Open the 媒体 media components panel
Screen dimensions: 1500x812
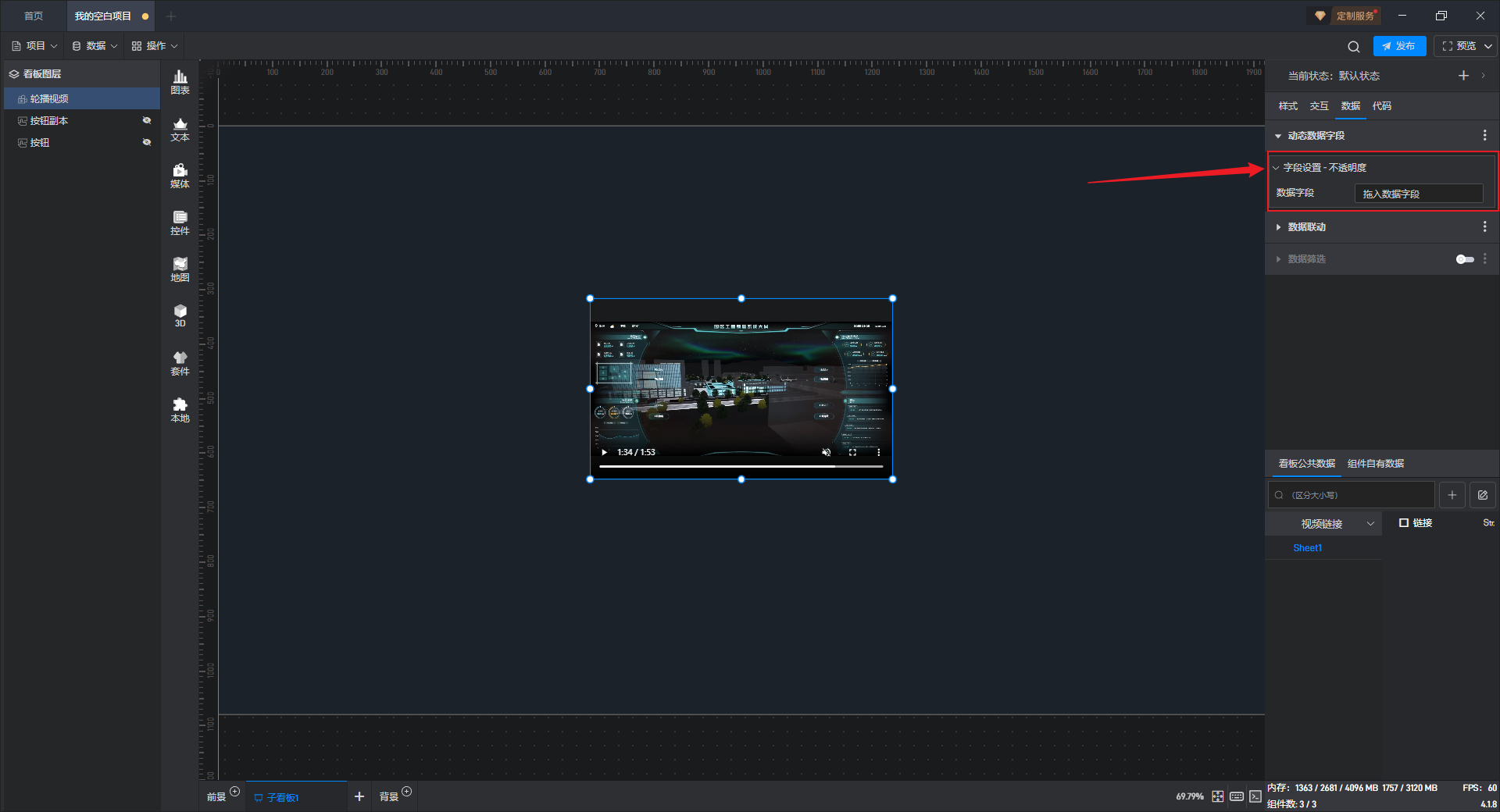pos(180,176)
